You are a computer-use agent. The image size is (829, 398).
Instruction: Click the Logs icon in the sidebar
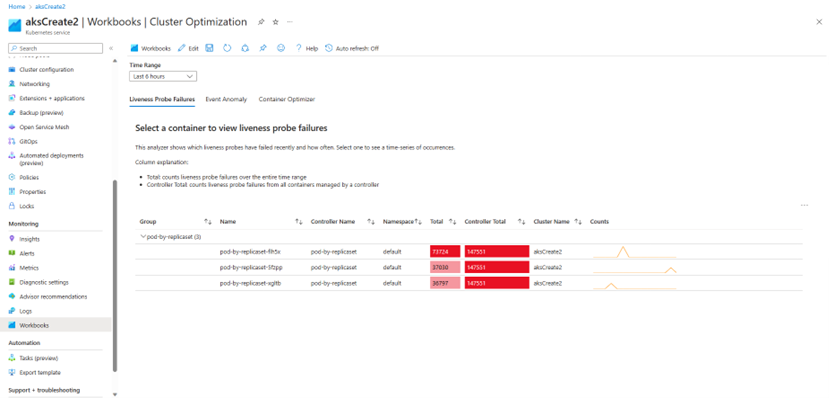[12, 311]
